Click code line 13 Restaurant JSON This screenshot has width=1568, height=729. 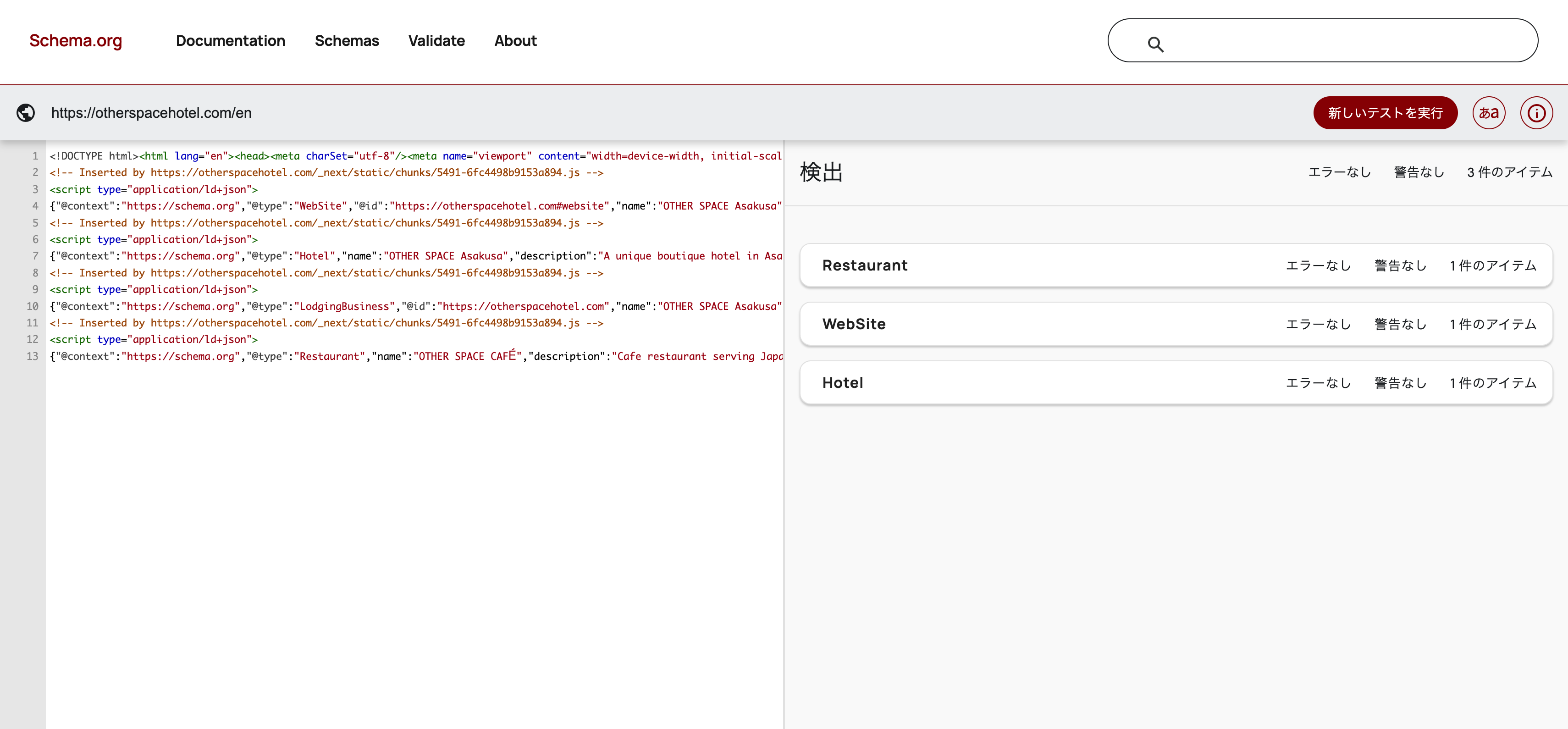pyautogui.click(x=415, y=356)
